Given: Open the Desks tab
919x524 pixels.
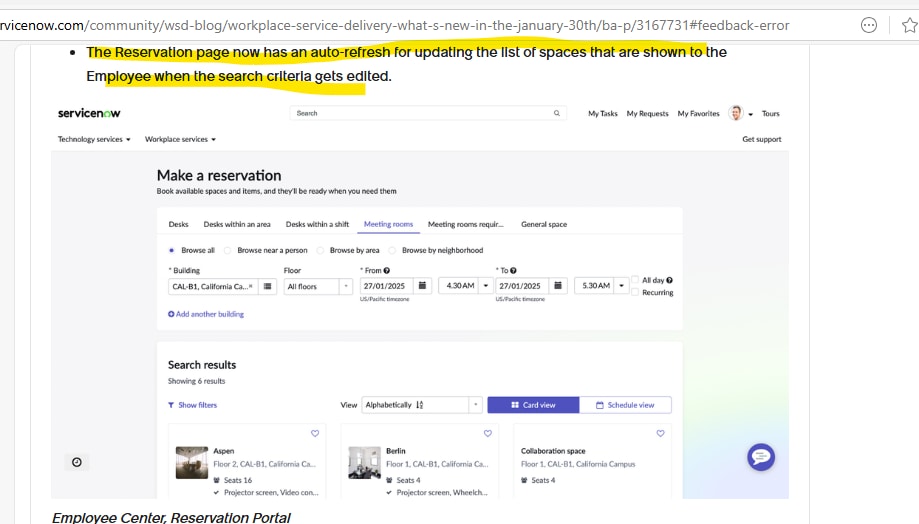Looking at the screenshot, I should coord(178,224).
